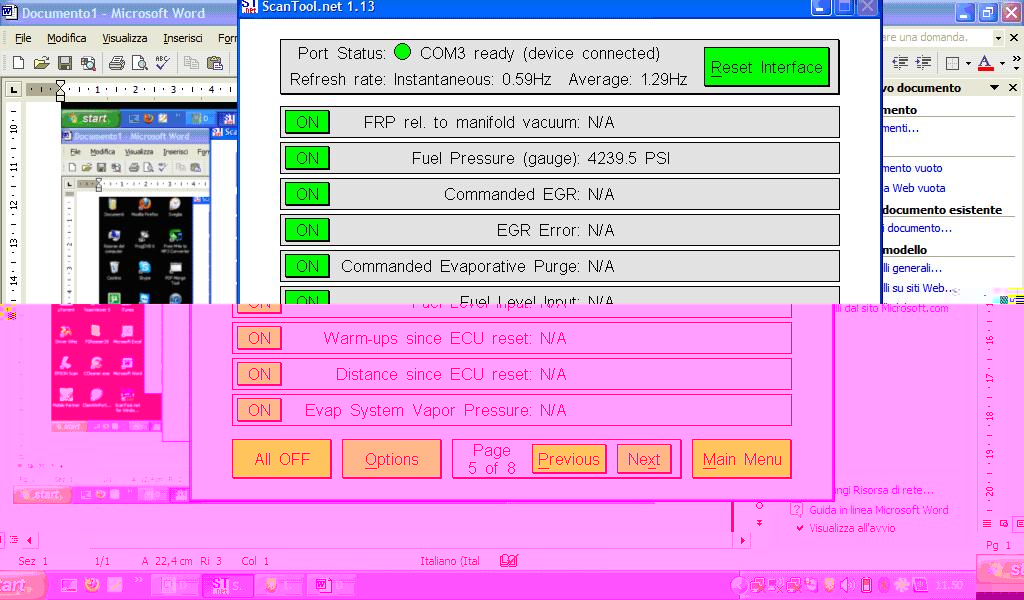Click the All OFF button
1024x600 pixels.
tap(282, 459)
